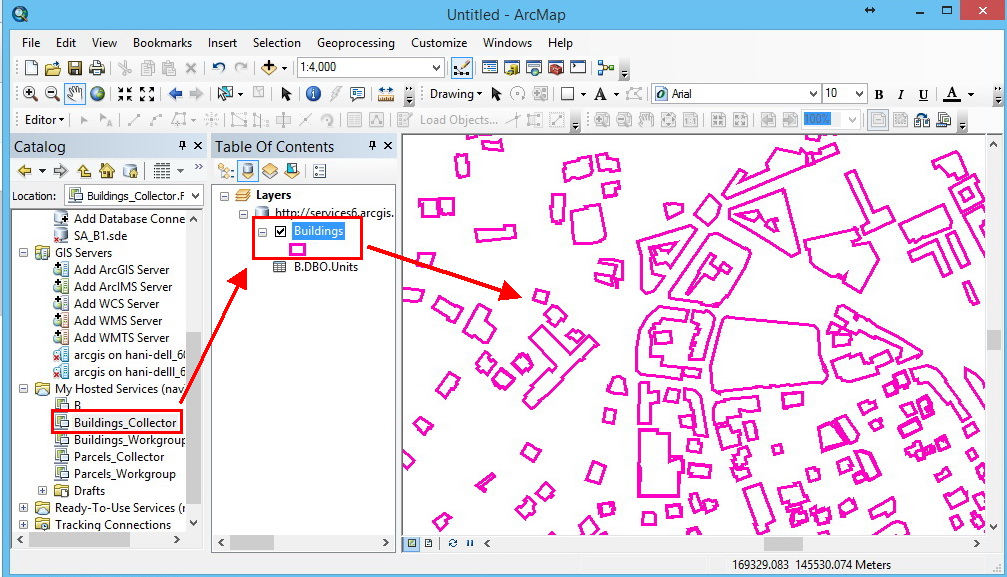Click the Fixed Zoom Out icon
The width and height of the screenshot is (1007, 577).
click(x=146, y=94)
